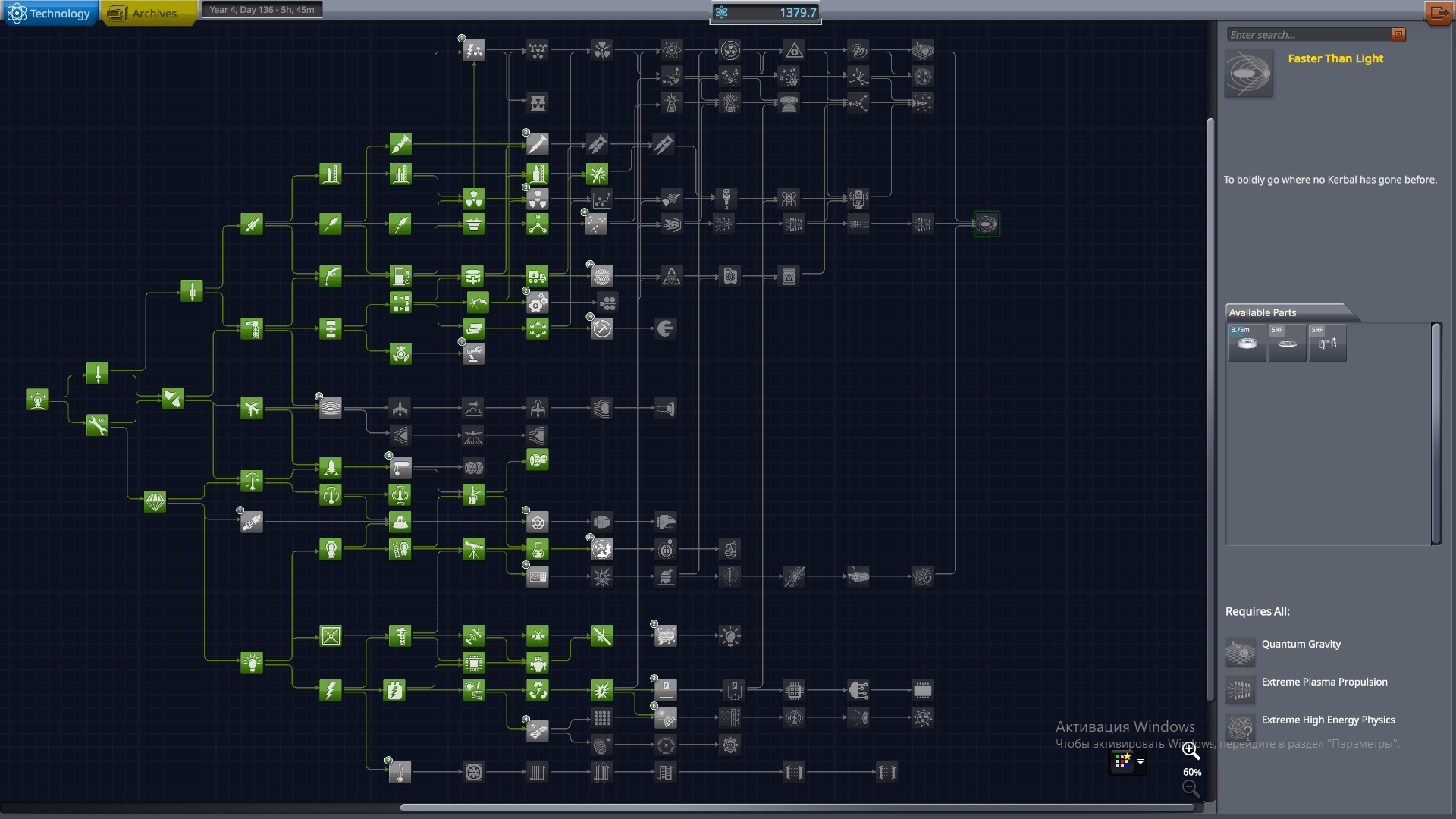Viewport: 1456px width, 819px height.
Task: Click the part search input field
Action: click(x=1309, y=35)
